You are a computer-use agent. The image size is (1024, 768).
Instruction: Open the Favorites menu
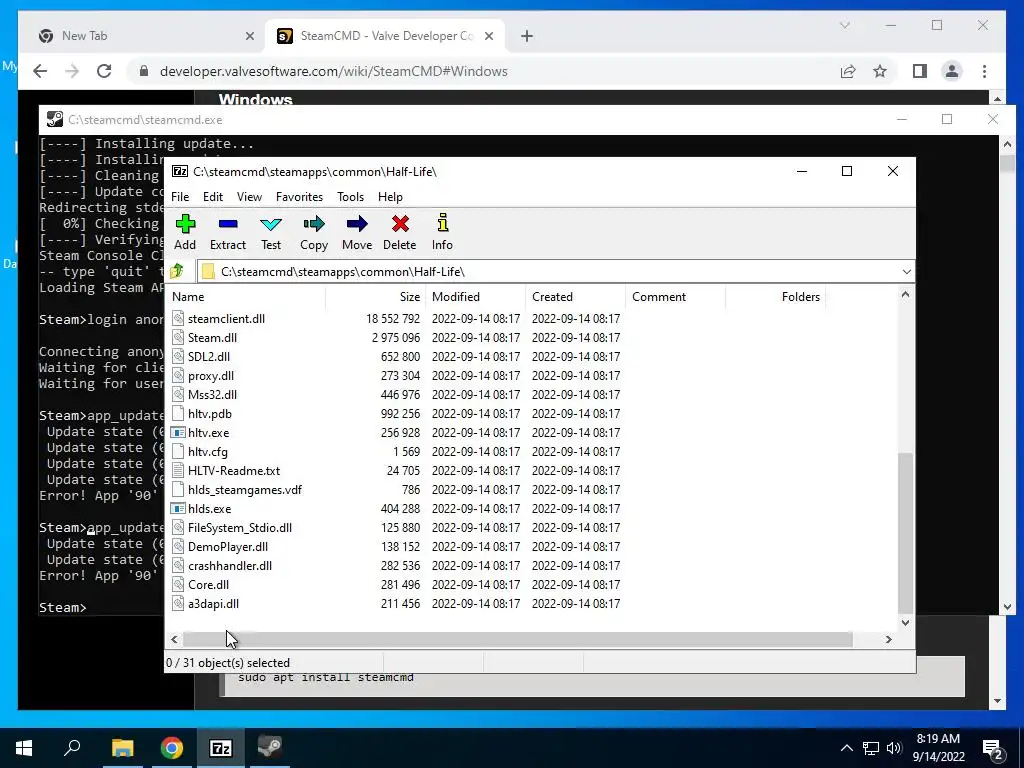299,197
